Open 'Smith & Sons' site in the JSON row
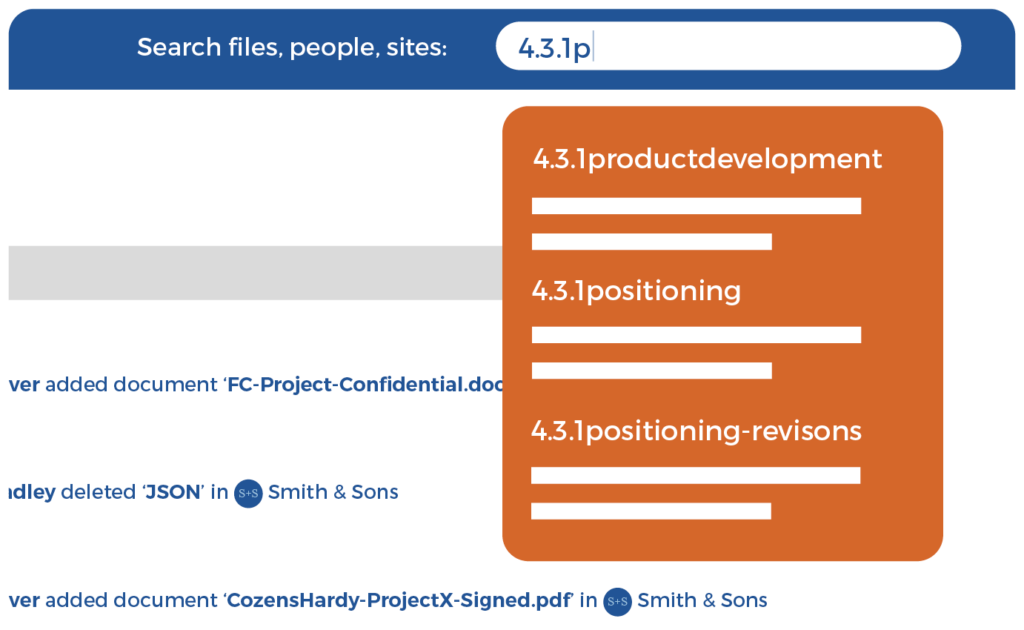The height and width of the screenshot is (630, 1024). (333, 492)
